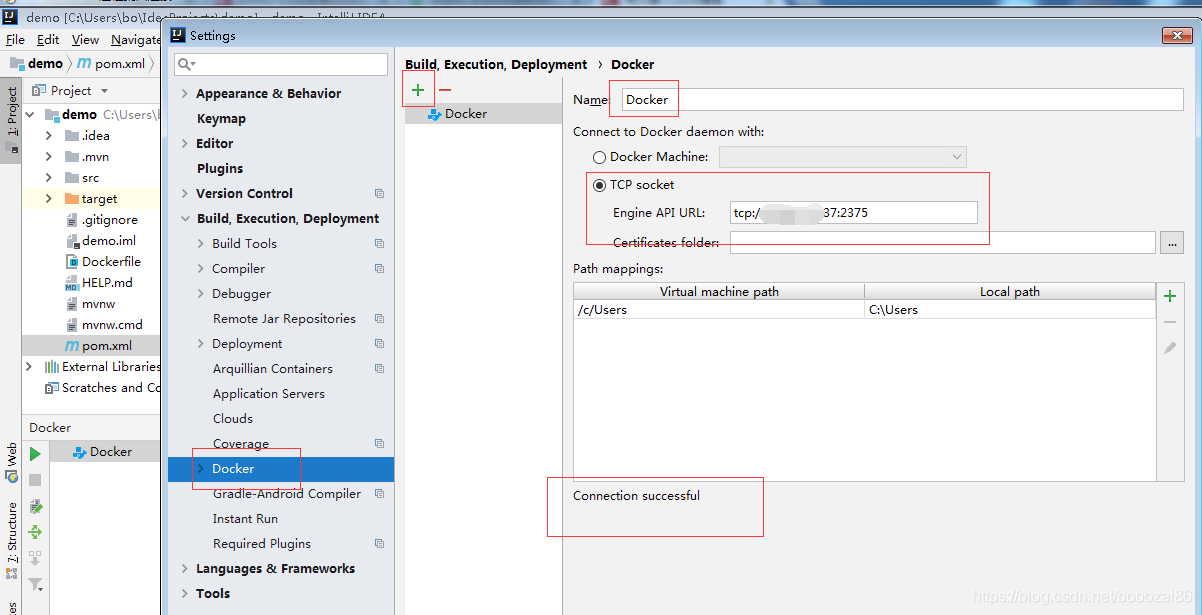Click the pencil icon to edit path mapping
1202x615 pixels.
click(1170, 348)
